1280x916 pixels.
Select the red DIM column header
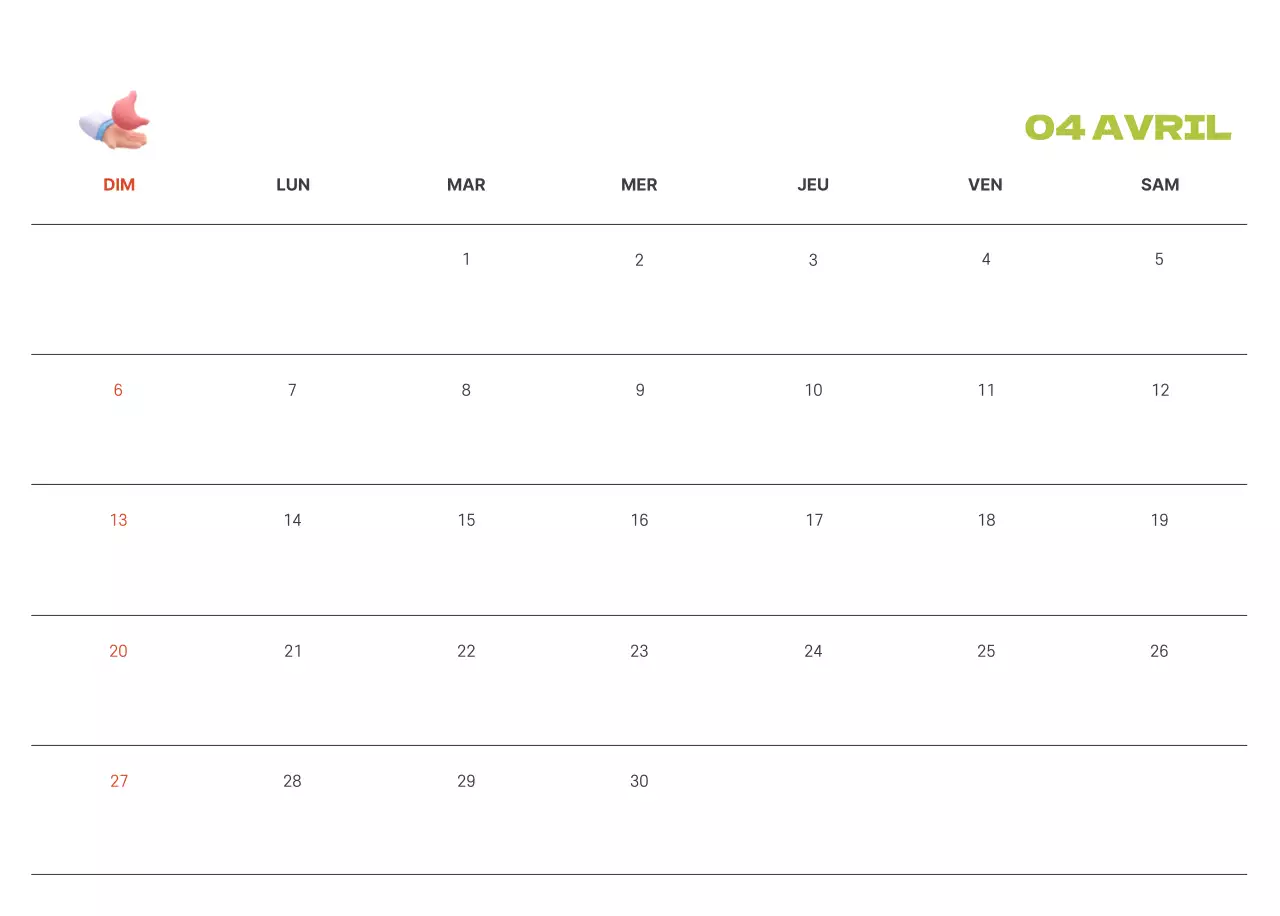pyautogui.click(x=119, y=185)
